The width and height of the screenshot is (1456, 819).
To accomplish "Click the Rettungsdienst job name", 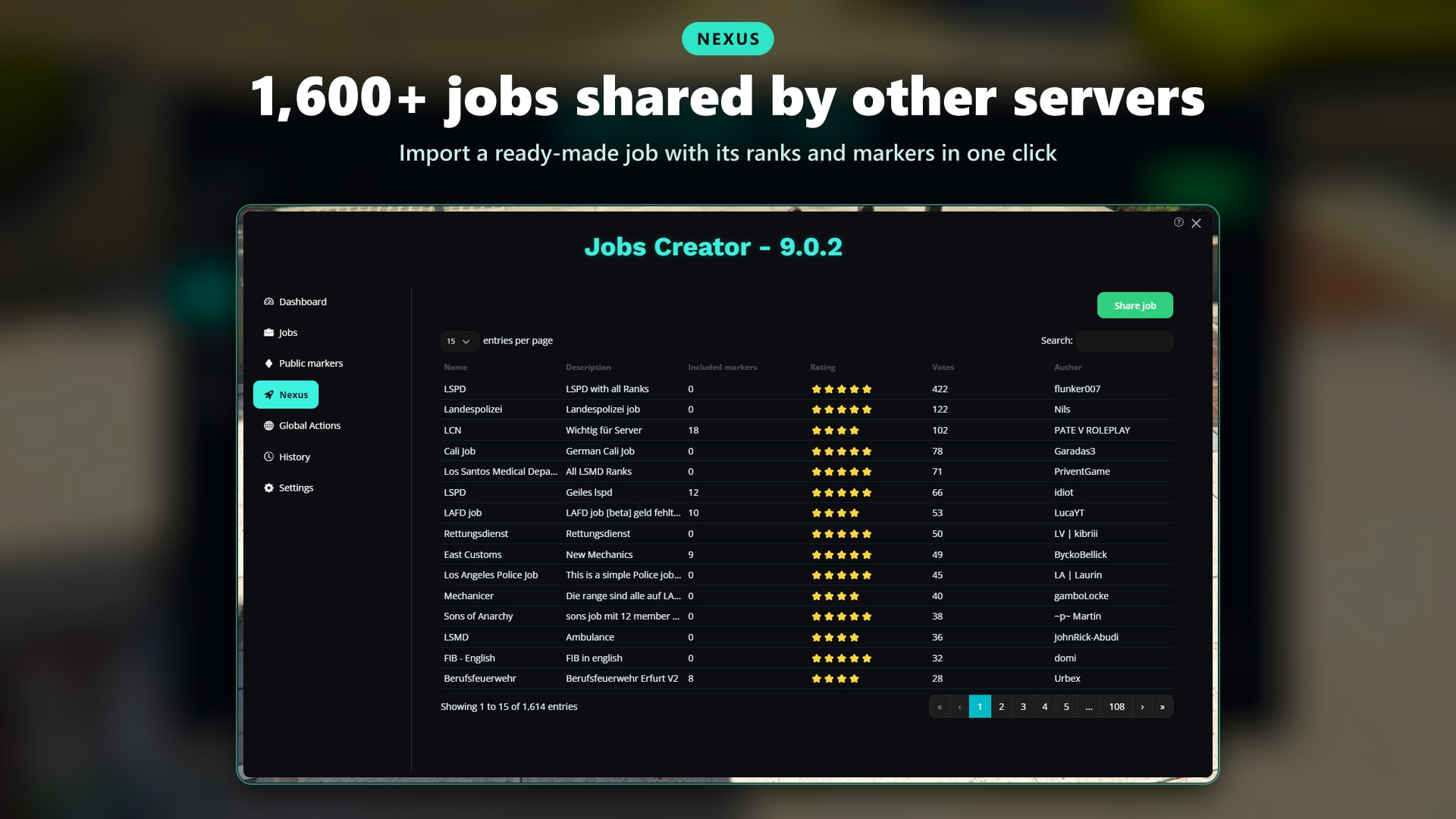I will click(x=476, y=534).
